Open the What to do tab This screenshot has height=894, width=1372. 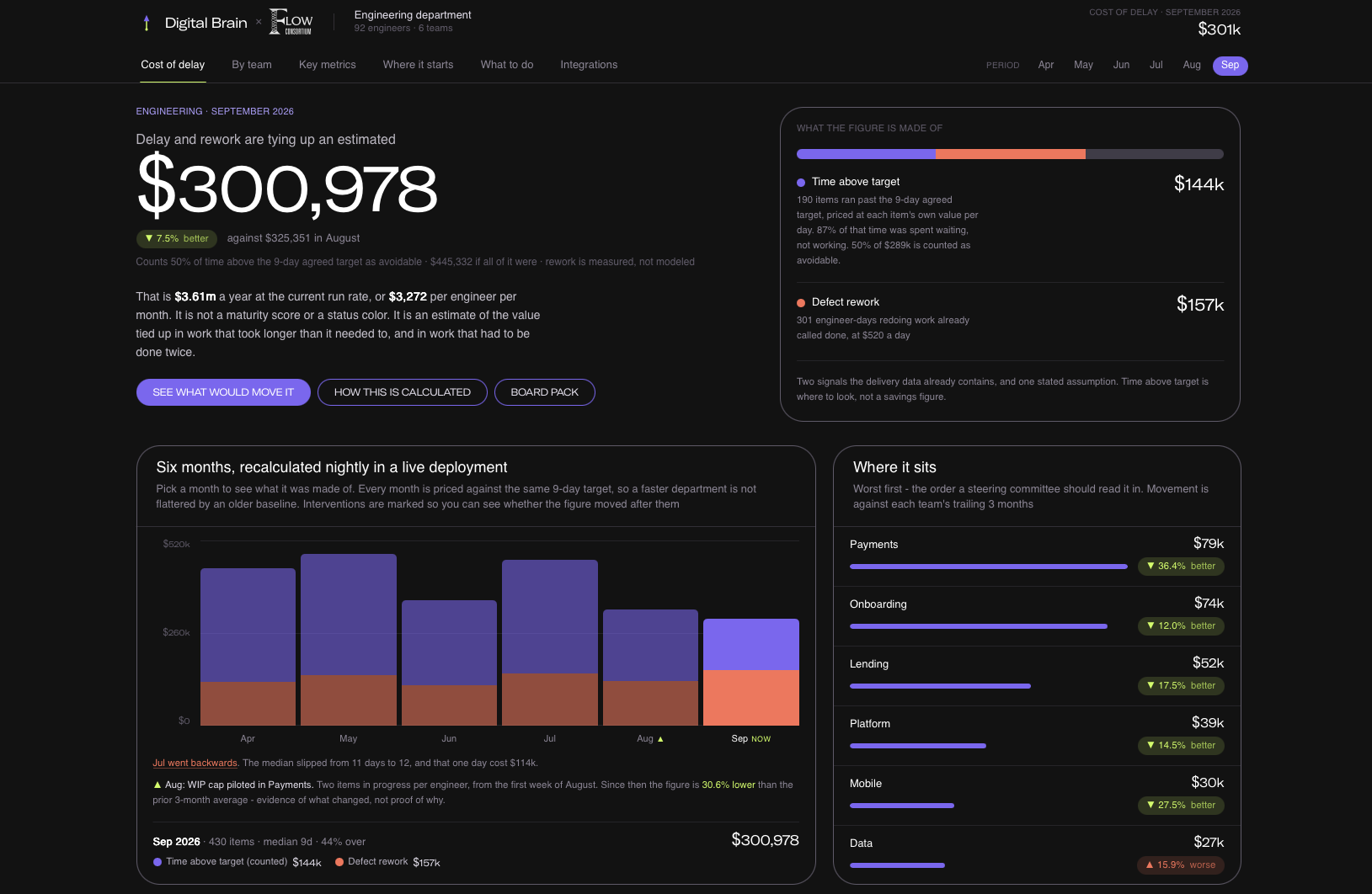coord(507,65)
